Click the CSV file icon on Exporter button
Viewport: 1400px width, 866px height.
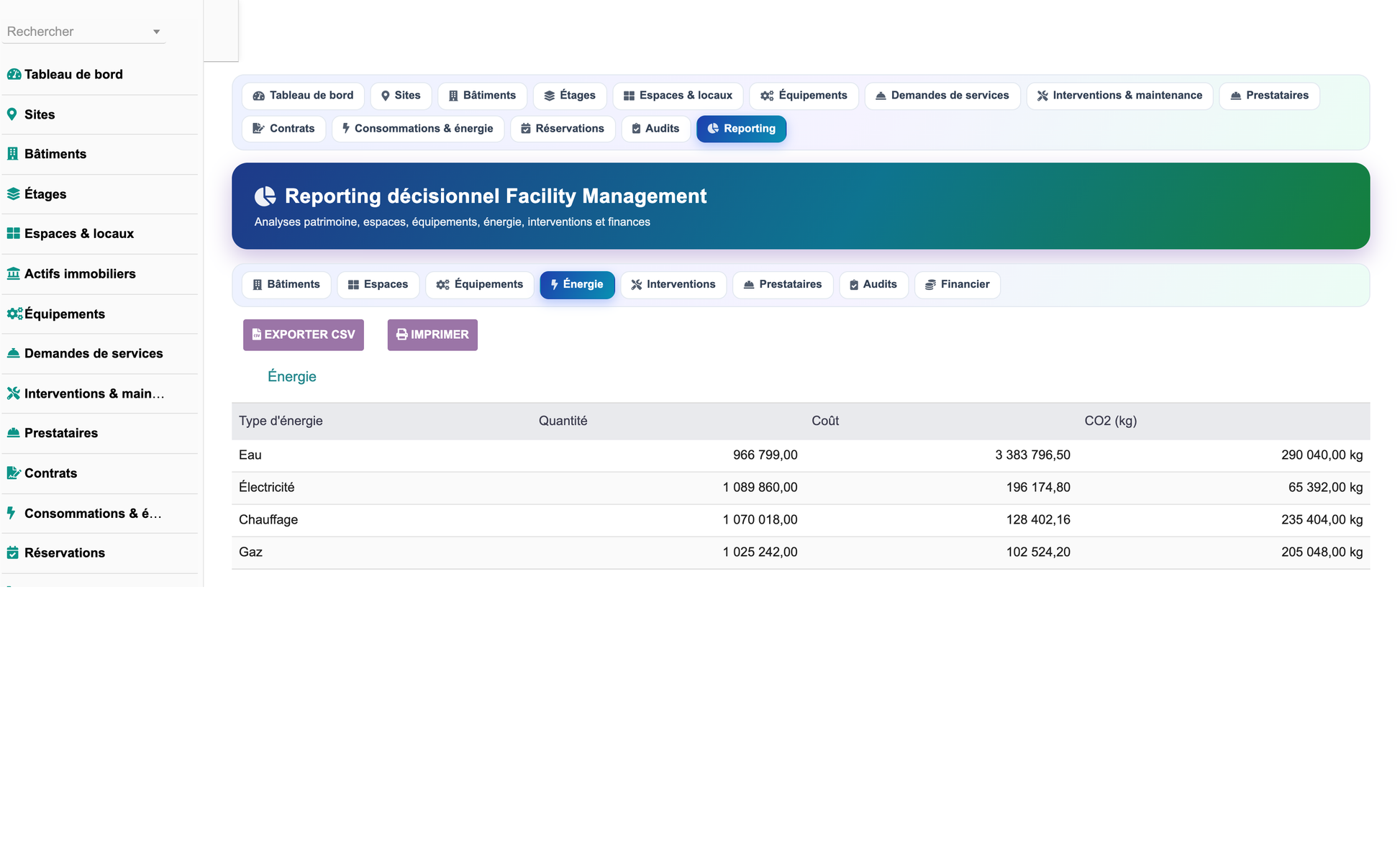tap(256, 334)
